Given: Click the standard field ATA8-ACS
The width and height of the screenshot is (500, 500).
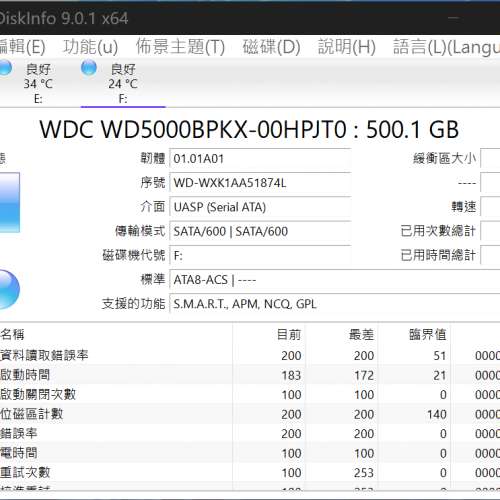Looking at the screenshot, I should (x=335, y=280).
